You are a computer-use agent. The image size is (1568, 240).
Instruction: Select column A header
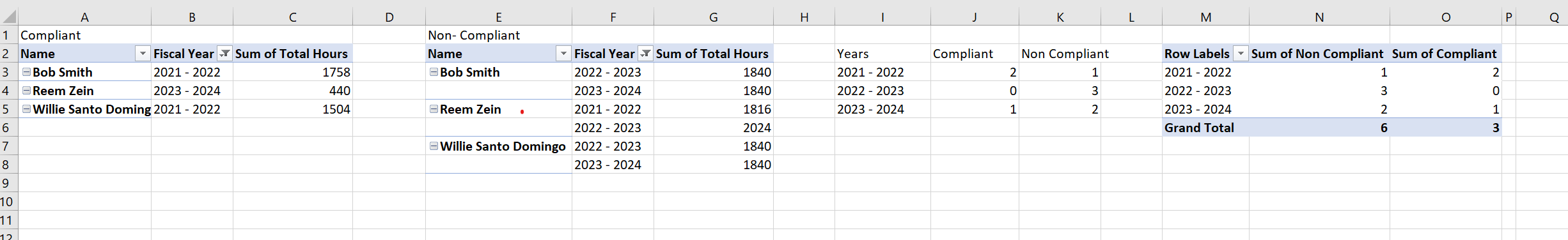click(x=84, y=17)
